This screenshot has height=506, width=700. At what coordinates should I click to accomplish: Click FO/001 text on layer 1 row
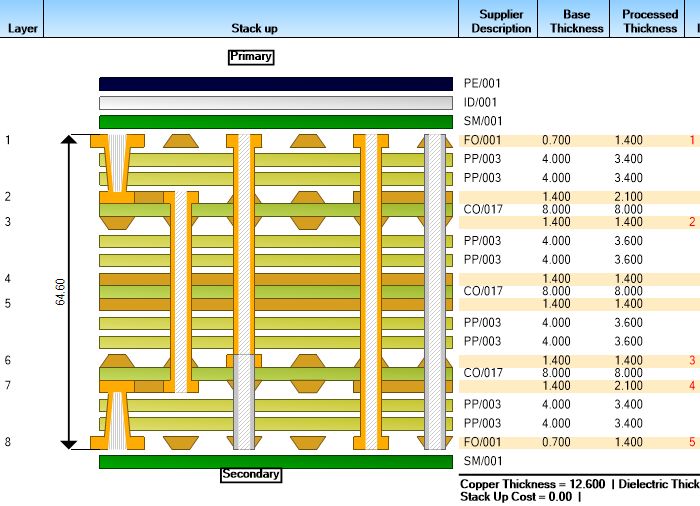pyautogui.click(x=483, y=140)
